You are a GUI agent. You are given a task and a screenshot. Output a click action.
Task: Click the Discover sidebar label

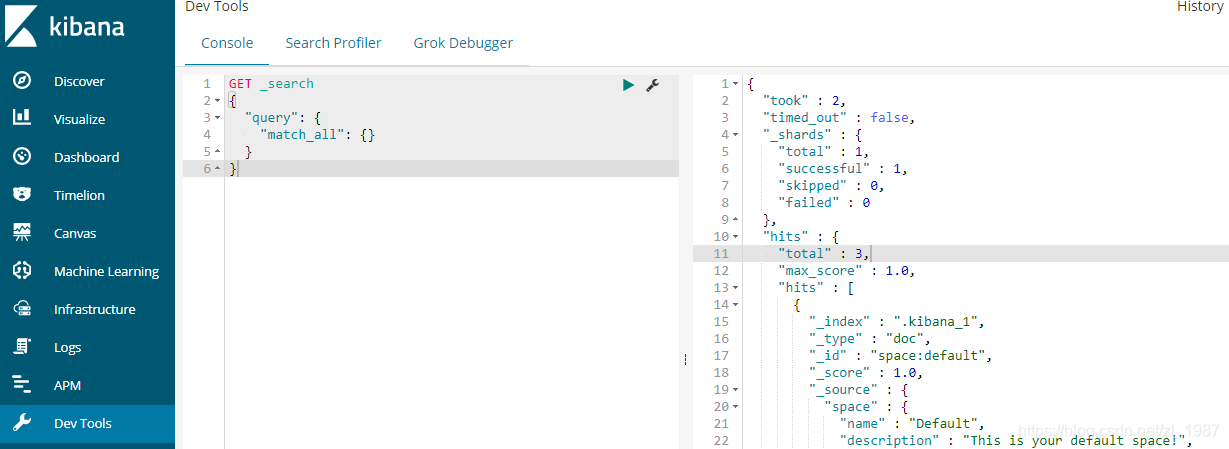79,81
